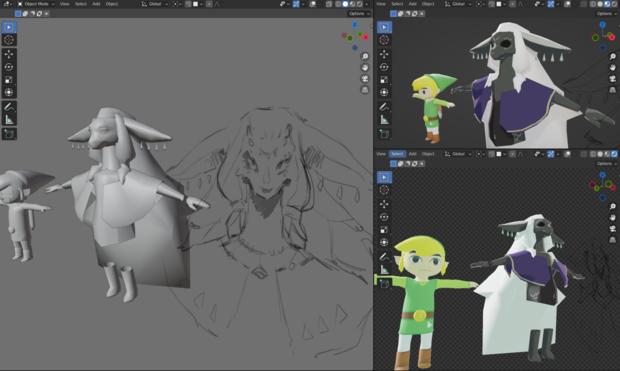Enable rendered shading in left viewport

click(x=359, y=4)
